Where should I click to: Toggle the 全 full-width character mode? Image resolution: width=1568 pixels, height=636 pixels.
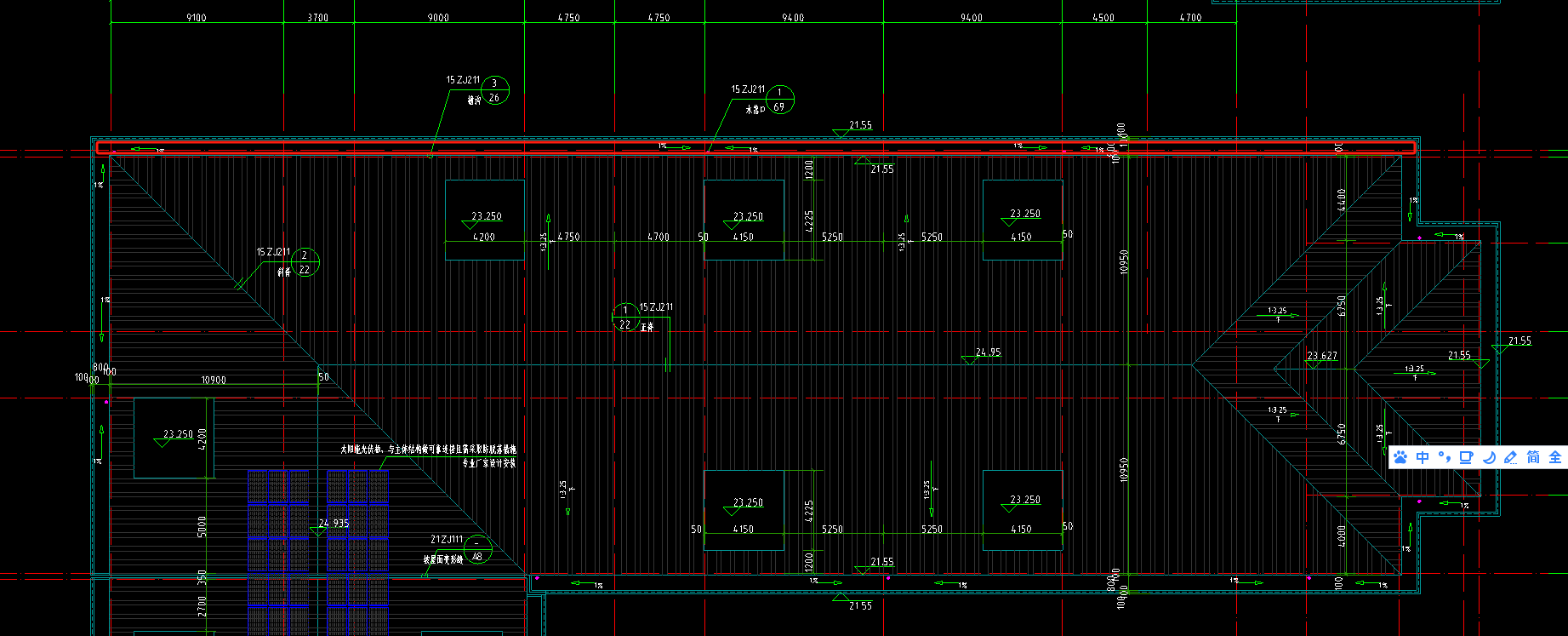click(1554, 457)
